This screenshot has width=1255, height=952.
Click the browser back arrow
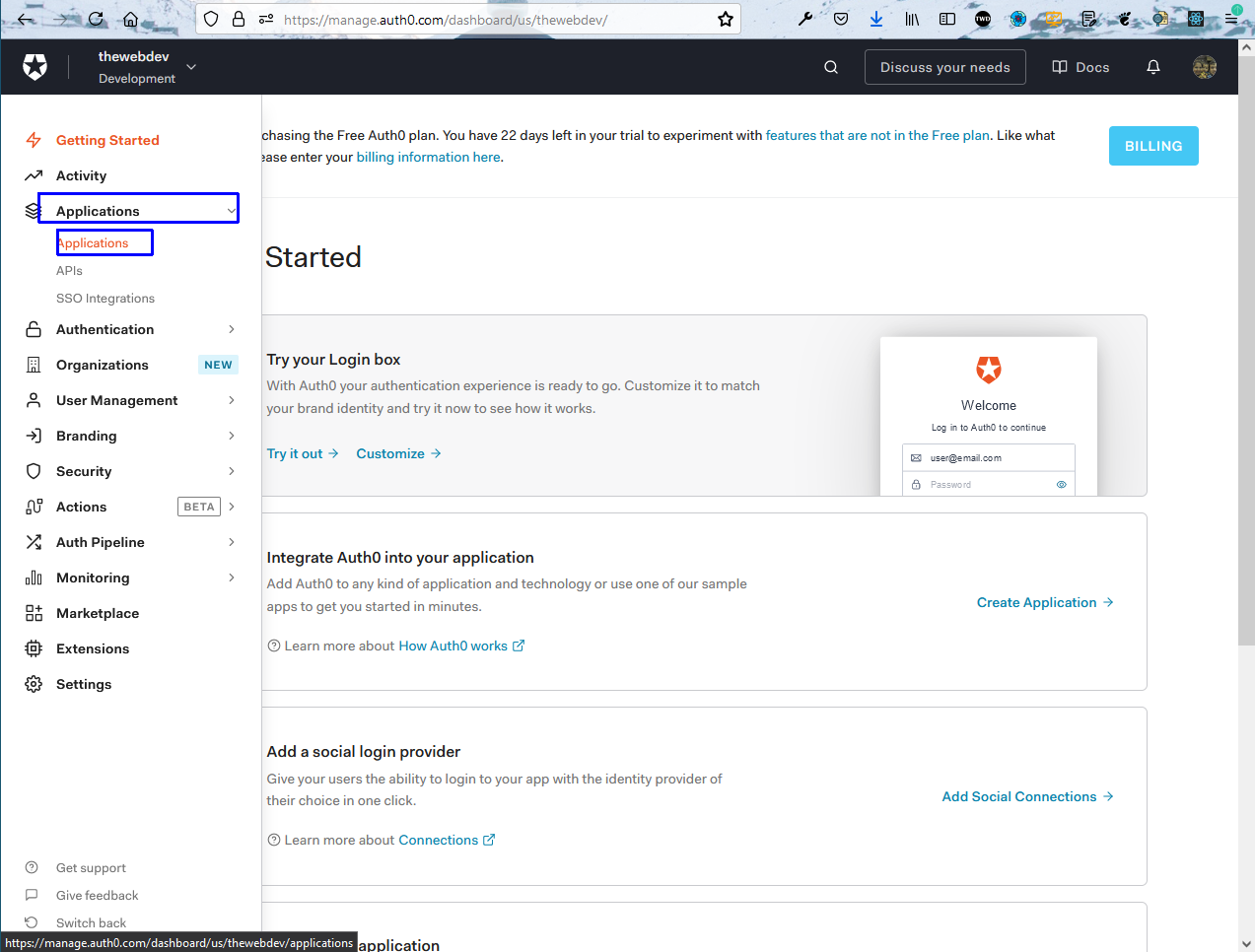point(26,19)
